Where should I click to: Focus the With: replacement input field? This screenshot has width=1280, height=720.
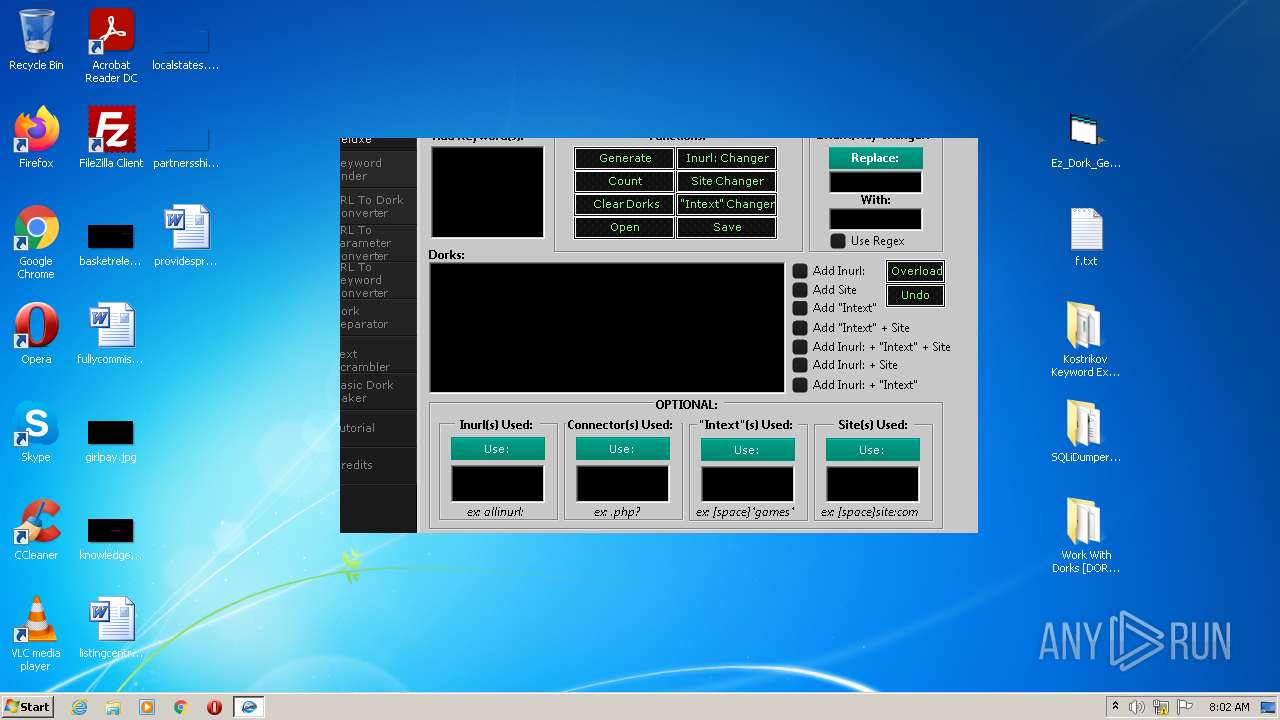point(875,219)
